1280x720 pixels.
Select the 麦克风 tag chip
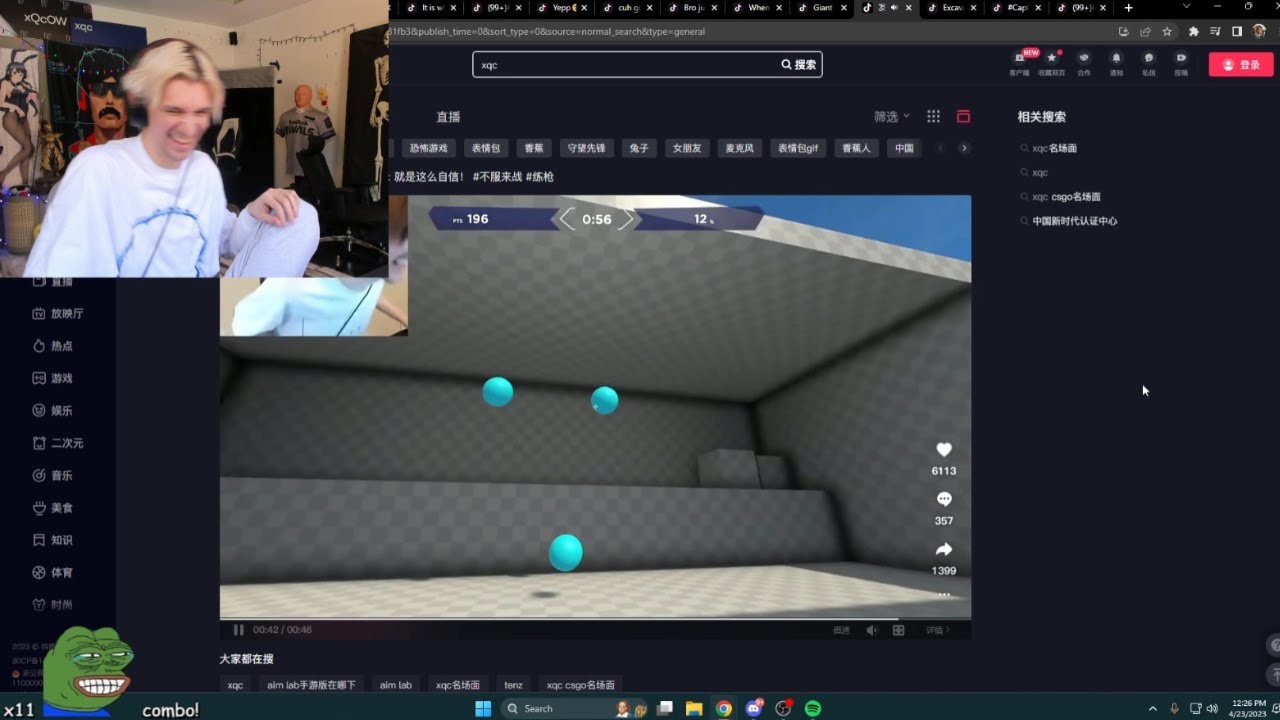(740, 148)
